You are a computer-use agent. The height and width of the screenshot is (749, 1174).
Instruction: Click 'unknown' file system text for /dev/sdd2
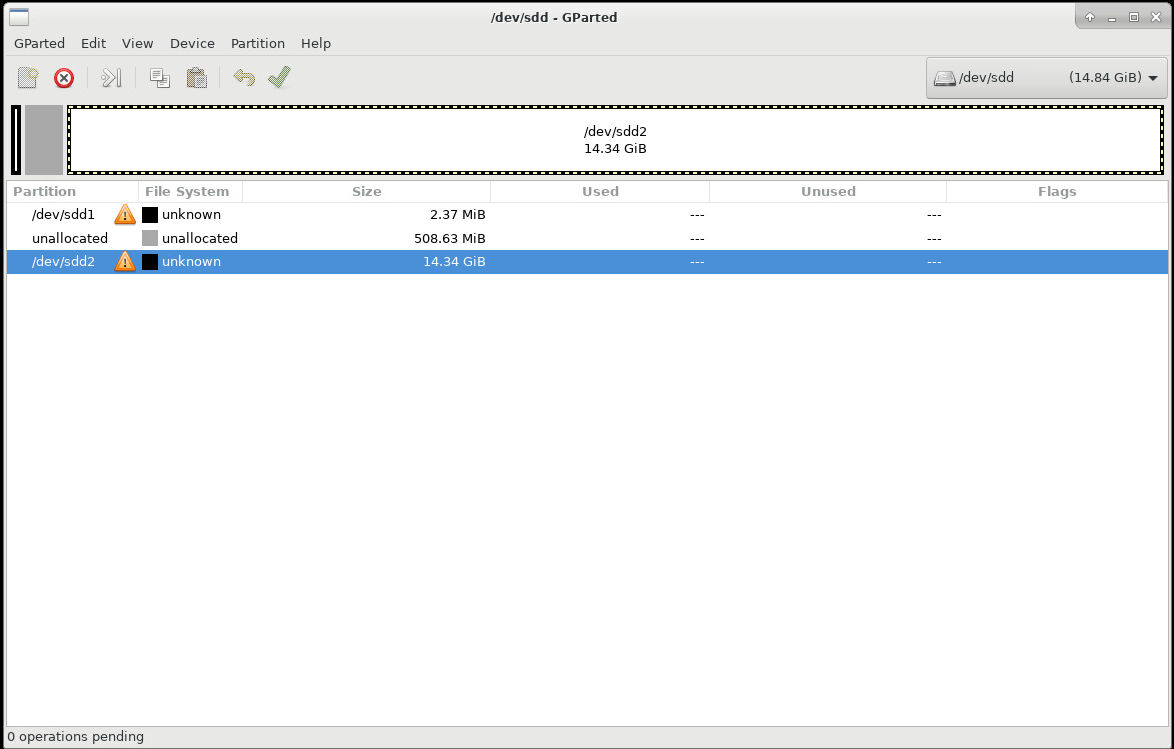coord(191,261)
